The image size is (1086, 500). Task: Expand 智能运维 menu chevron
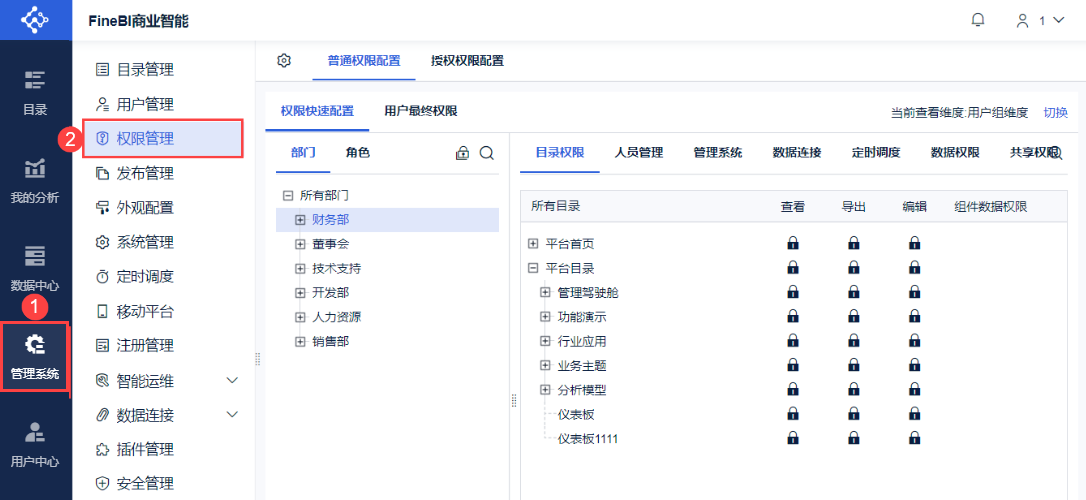point(233,381)
